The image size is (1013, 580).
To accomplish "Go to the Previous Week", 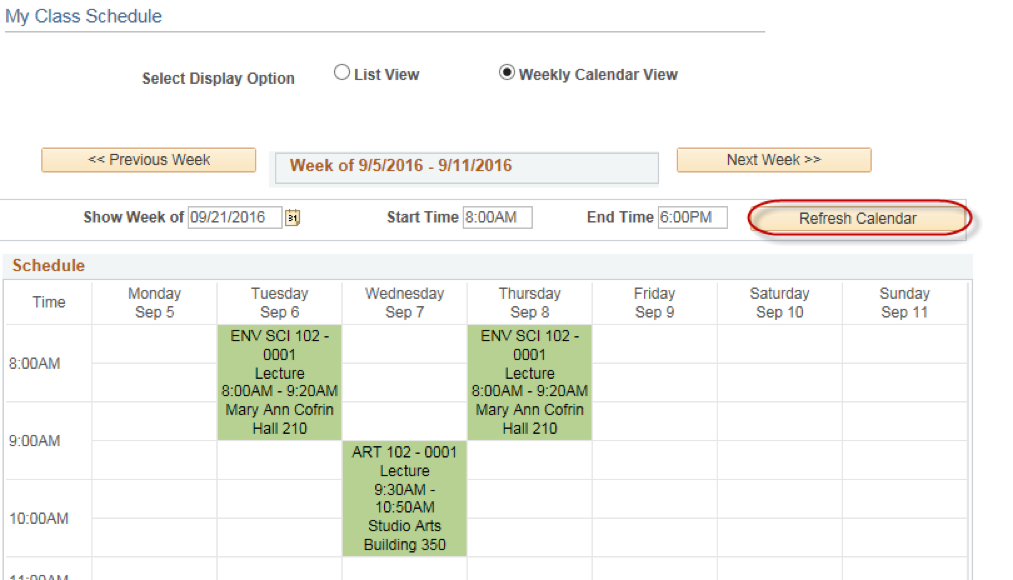I will [148, 160].
